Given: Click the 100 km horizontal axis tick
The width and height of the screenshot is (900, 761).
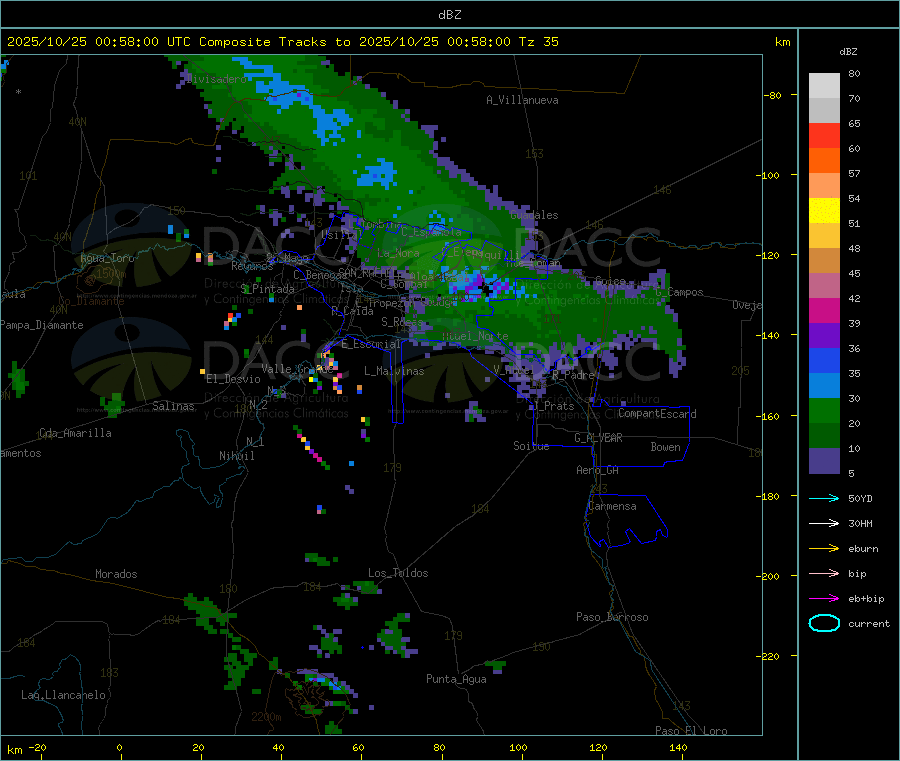Looking at the screenshot, I should [518, 747].
